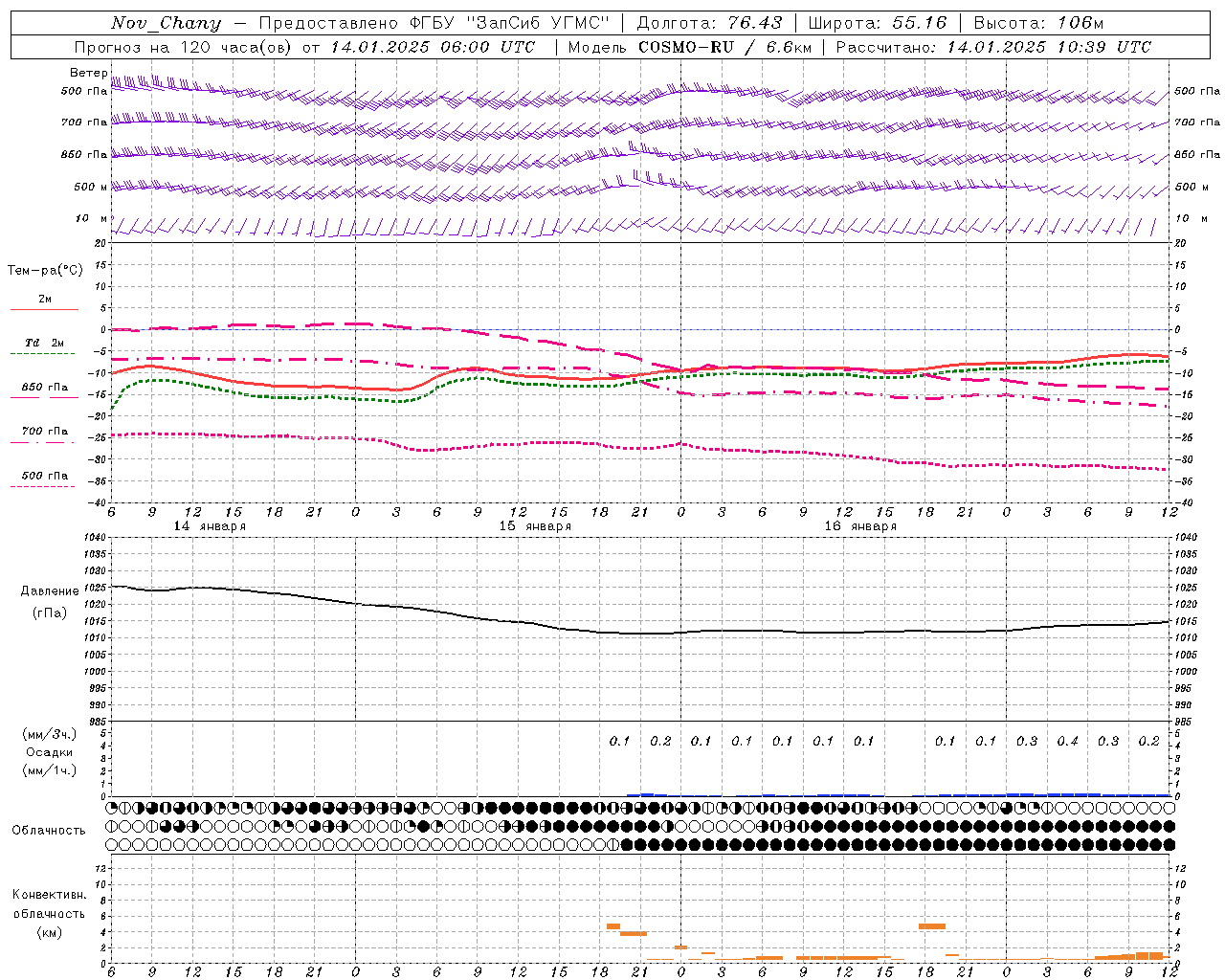Click the 16 января date label
This screenshot has height=980, width=1225.
(860, 526)
